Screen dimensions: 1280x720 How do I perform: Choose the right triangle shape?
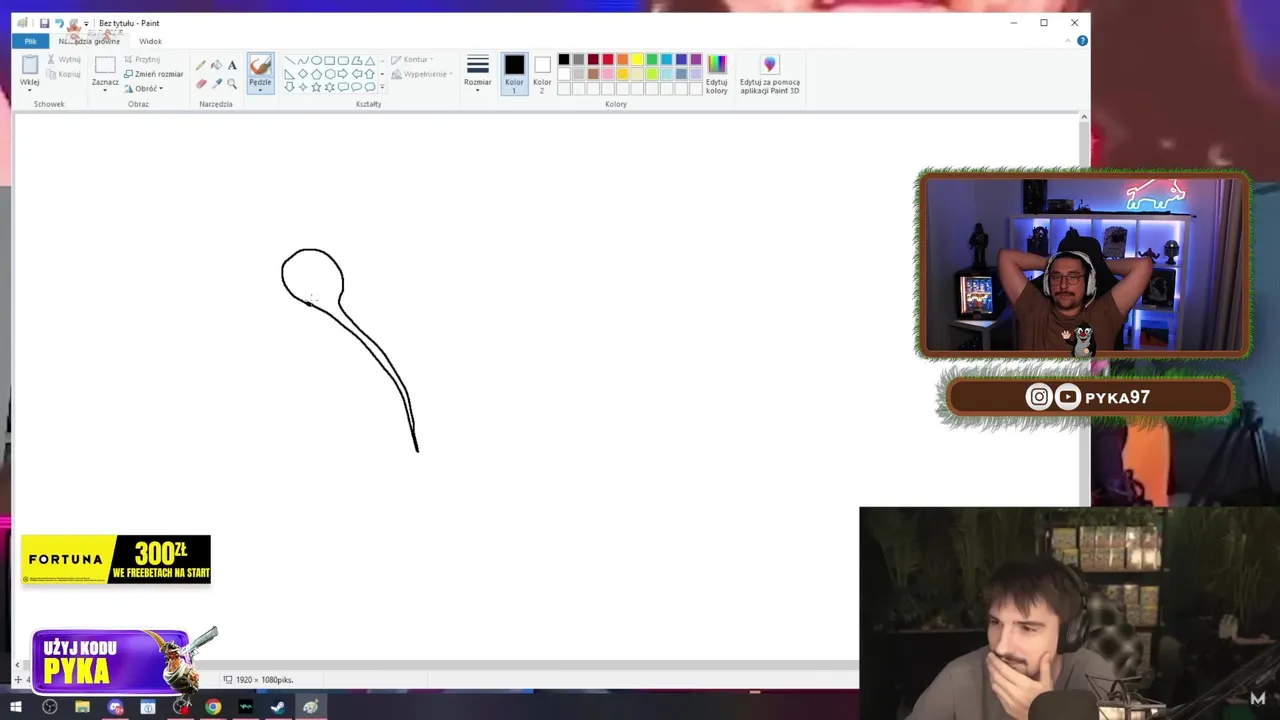click(290, 74)
